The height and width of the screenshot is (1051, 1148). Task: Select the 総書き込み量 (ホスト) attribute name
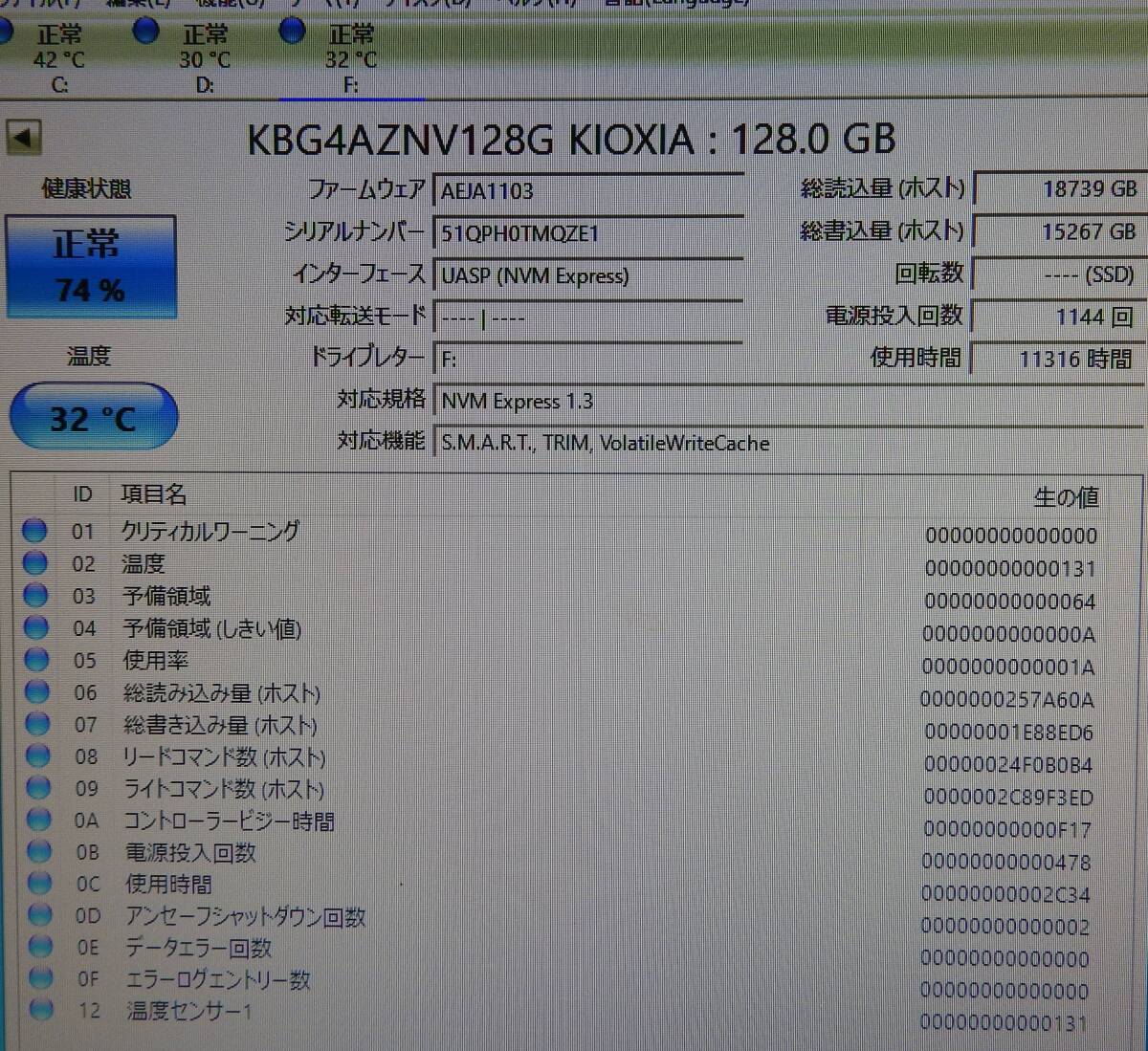[x=221, y=725]
